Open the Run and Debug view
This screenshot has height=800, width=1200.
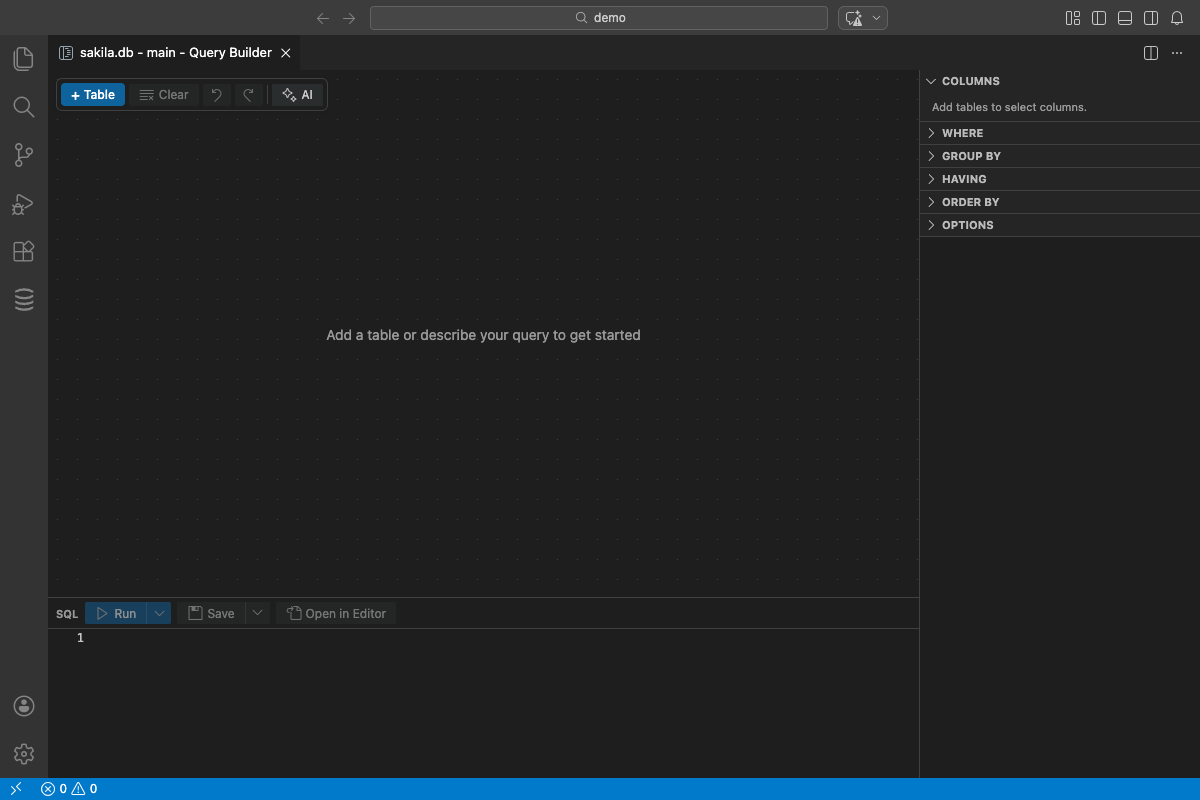click(x=23, y=203)
